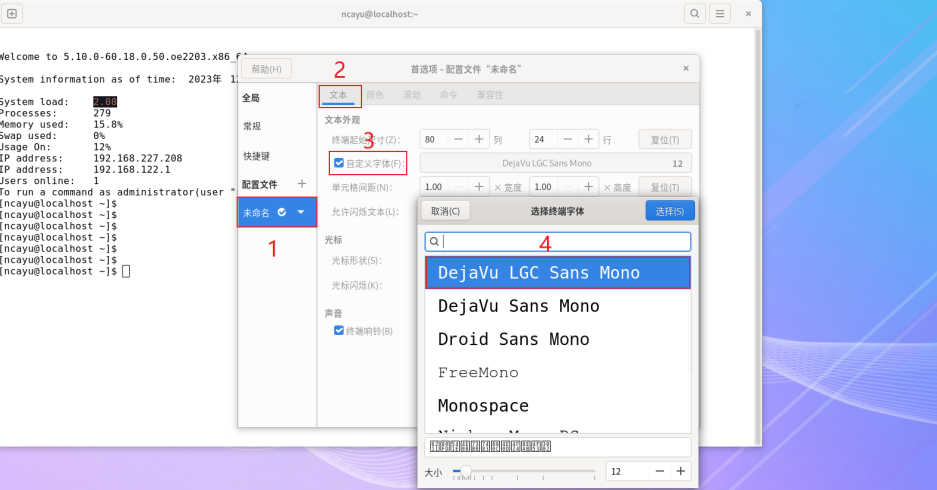Image resolution: width=937 pixels, height=490 pixels.
Task: Close the preferences dialog
Action: click(x=686, y=69)
